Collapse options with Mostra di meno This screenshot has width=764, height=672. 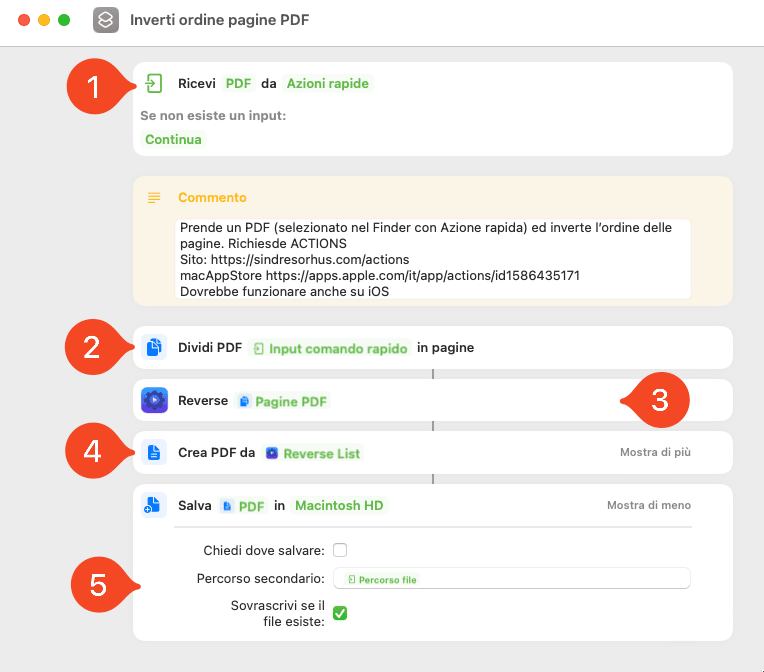(x=649, y=505)
